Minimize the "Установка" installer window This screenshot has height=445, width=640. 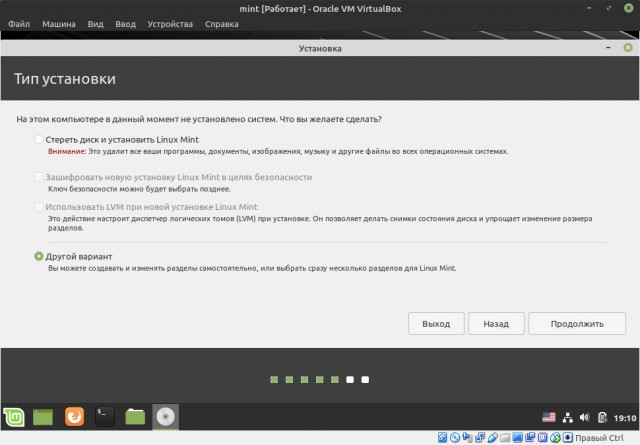[608, 48]
